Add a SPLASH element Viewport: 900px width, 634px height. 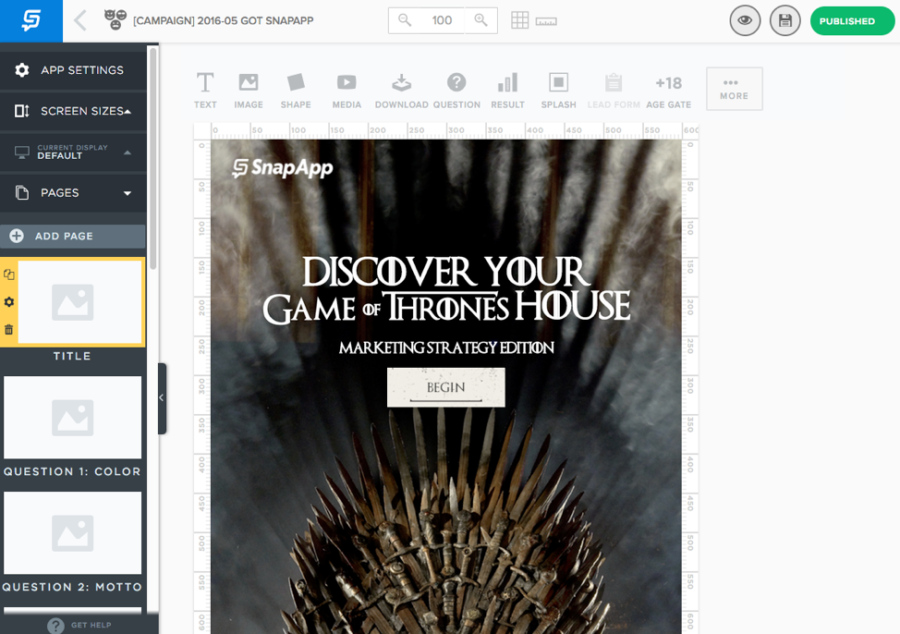pos(558,90)
